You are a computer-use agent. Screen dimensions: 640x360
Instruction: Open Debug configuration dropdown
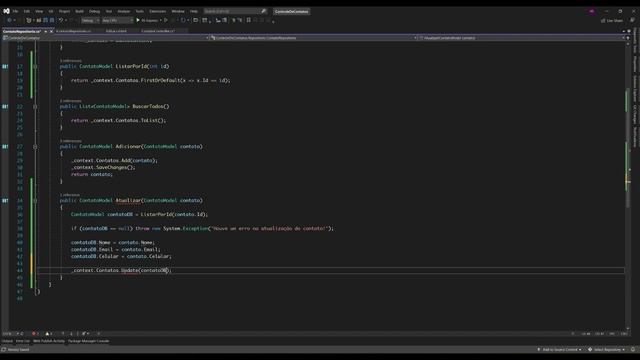(90, 20)
